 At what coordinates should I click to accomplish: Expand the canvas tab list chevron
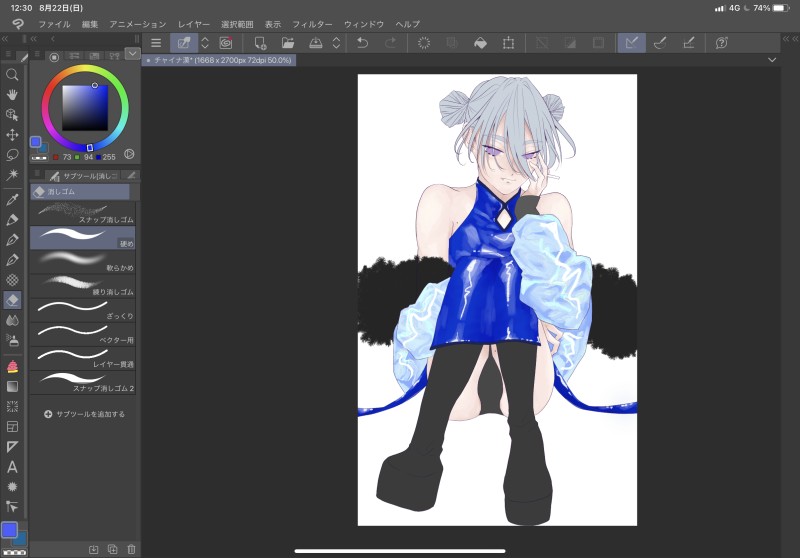click(x=772, y=60)
